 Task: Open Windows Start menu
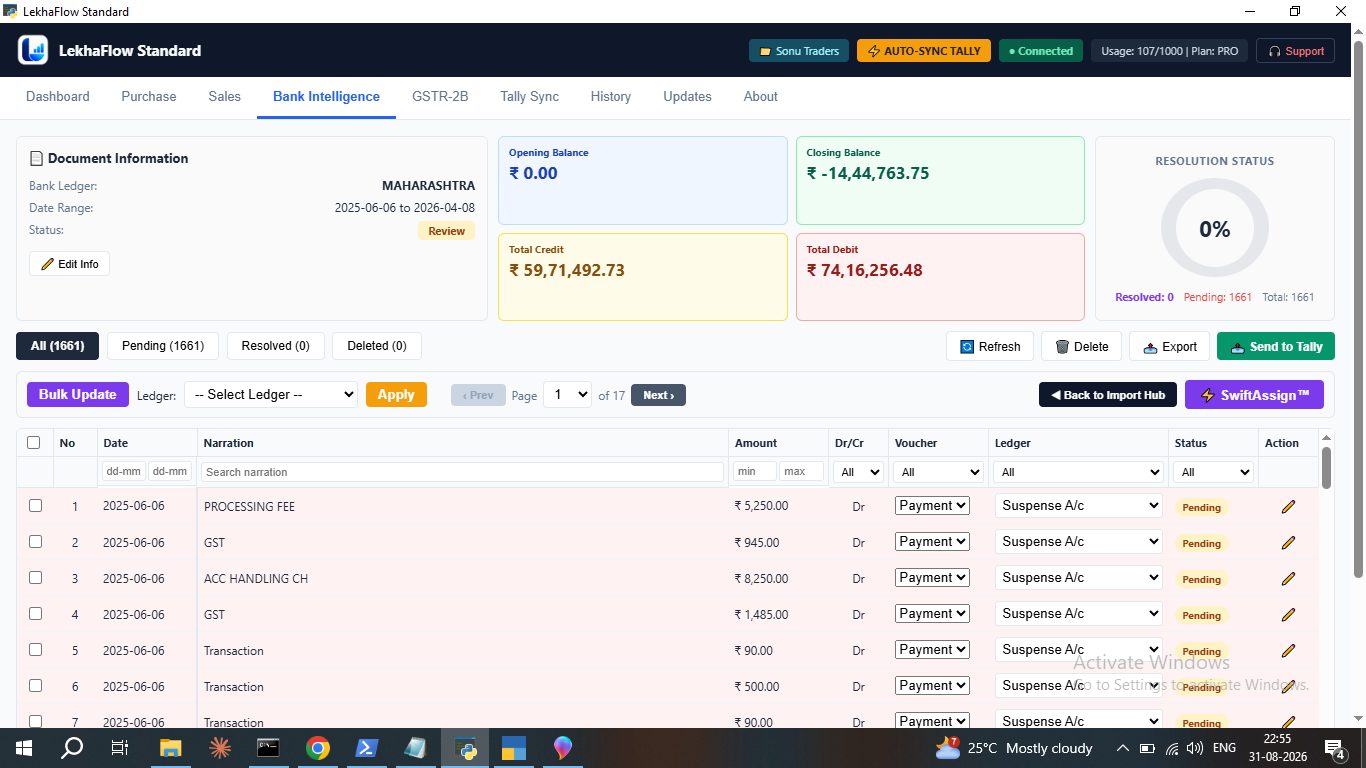click(23, 748)
